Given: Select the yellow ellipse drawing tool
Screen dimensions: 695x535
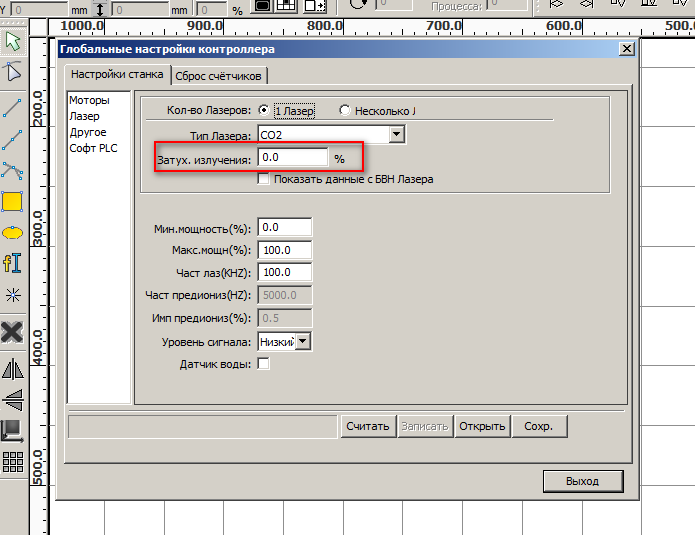Looking at the screenshot, I should point(13,233).
